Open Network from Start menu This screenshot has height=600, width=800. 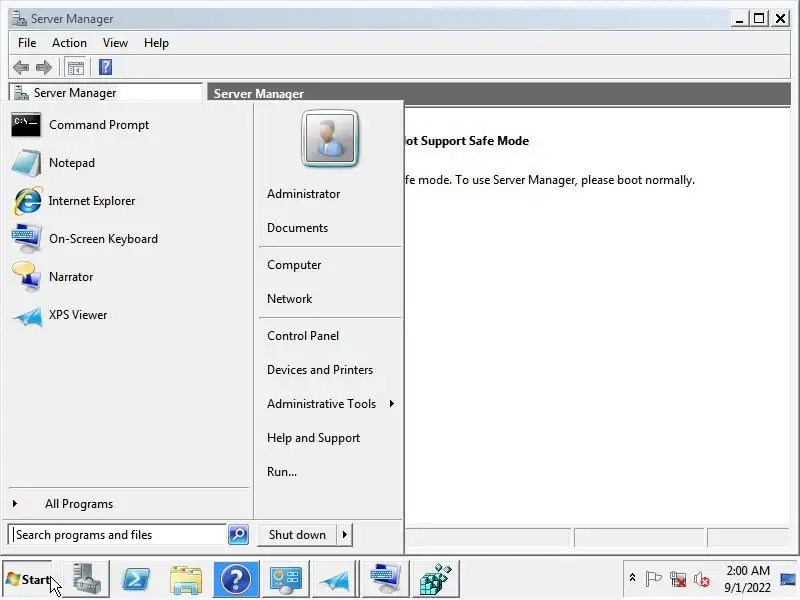point(290,299)
